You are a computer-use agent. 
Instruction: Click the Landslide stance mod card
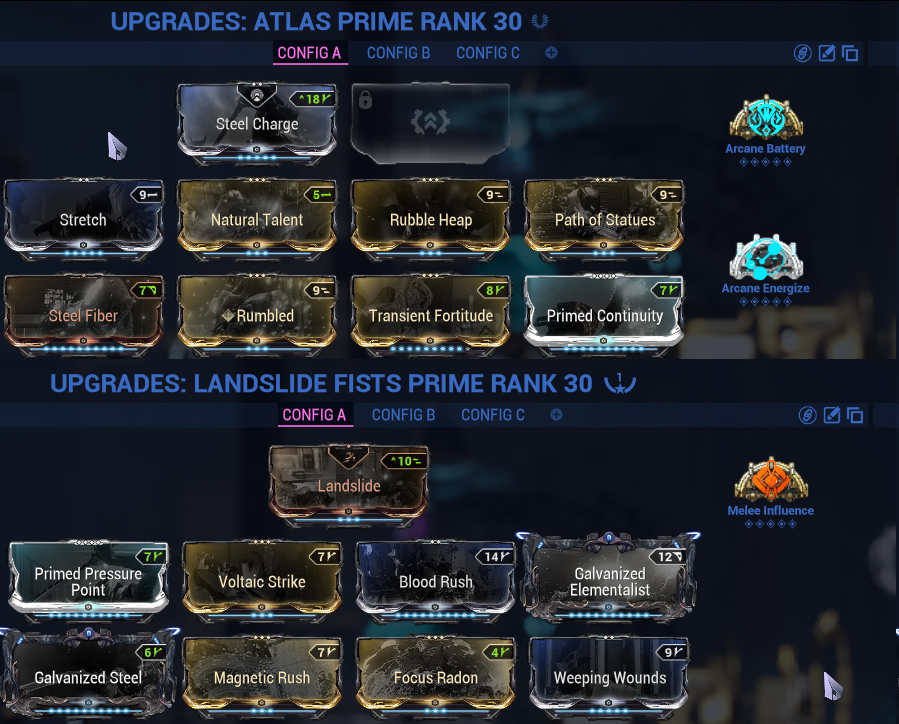tap(349, 484)
